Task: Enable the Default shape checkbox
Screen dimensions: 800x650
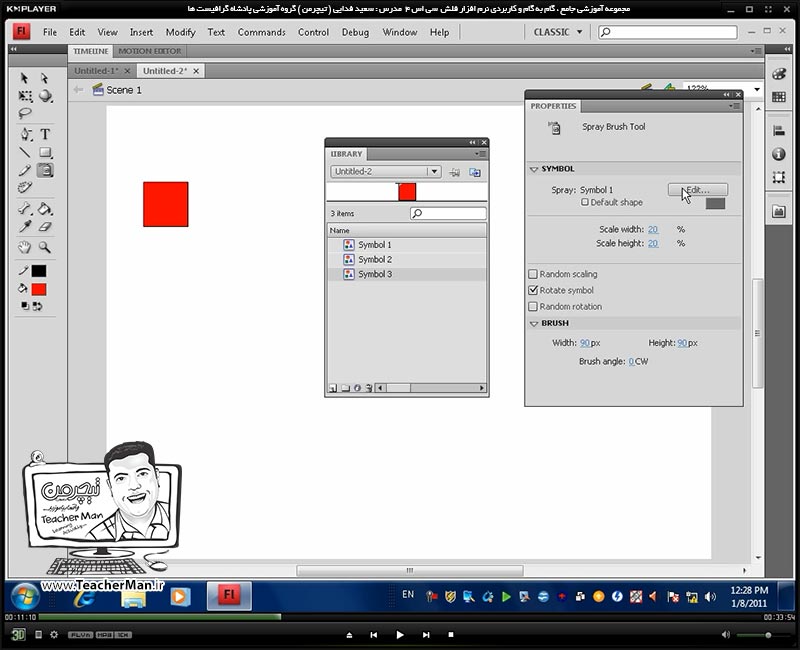Action: pos(585,202)
